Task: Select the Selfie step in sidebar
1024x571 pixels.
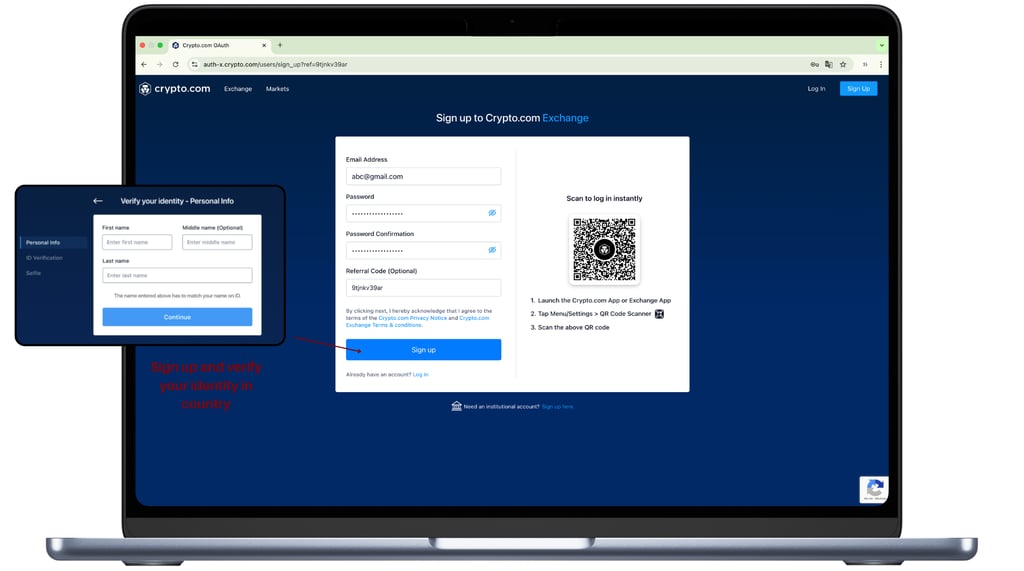Action: pyautogui.click(x=33, y=273)
